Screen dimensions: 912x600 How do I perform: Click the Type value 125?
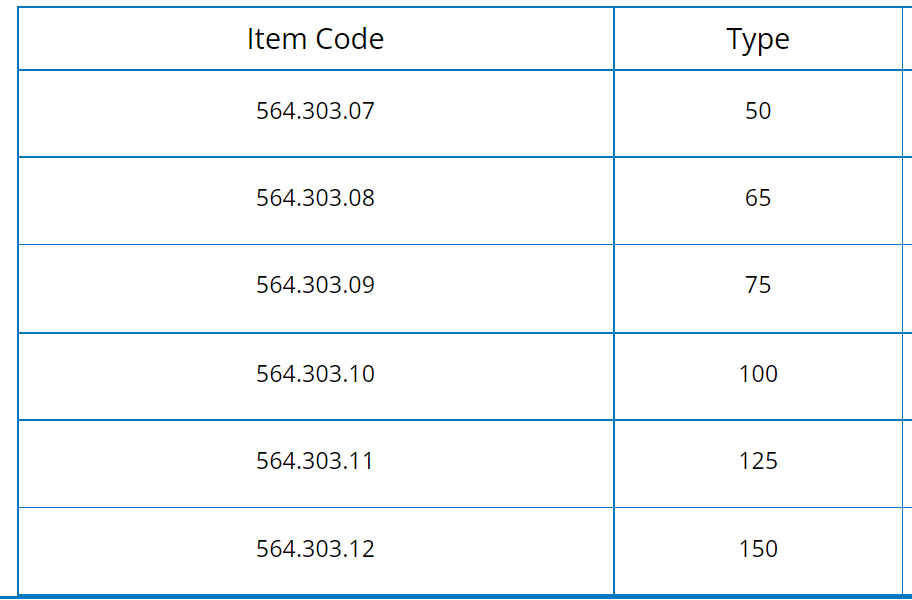[758, 461]
